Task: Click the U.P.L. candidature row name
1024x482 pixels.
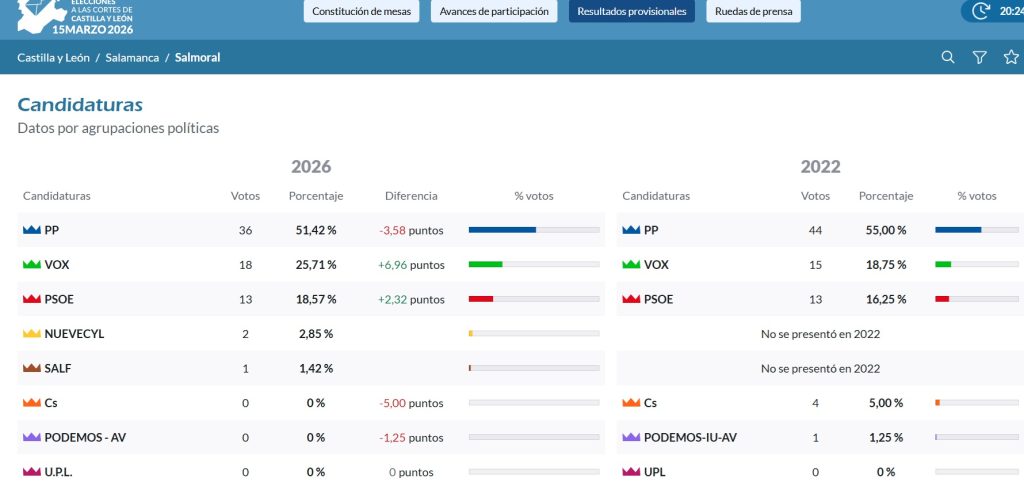Action: tap(58, 472)
